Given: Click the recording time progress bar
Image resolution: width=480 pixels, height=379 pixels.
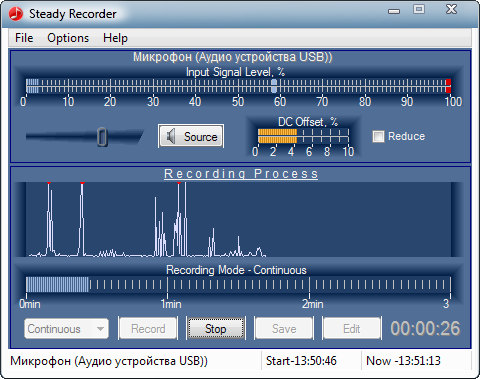Looking at the screenshot, I should click(x=238, y=285).
